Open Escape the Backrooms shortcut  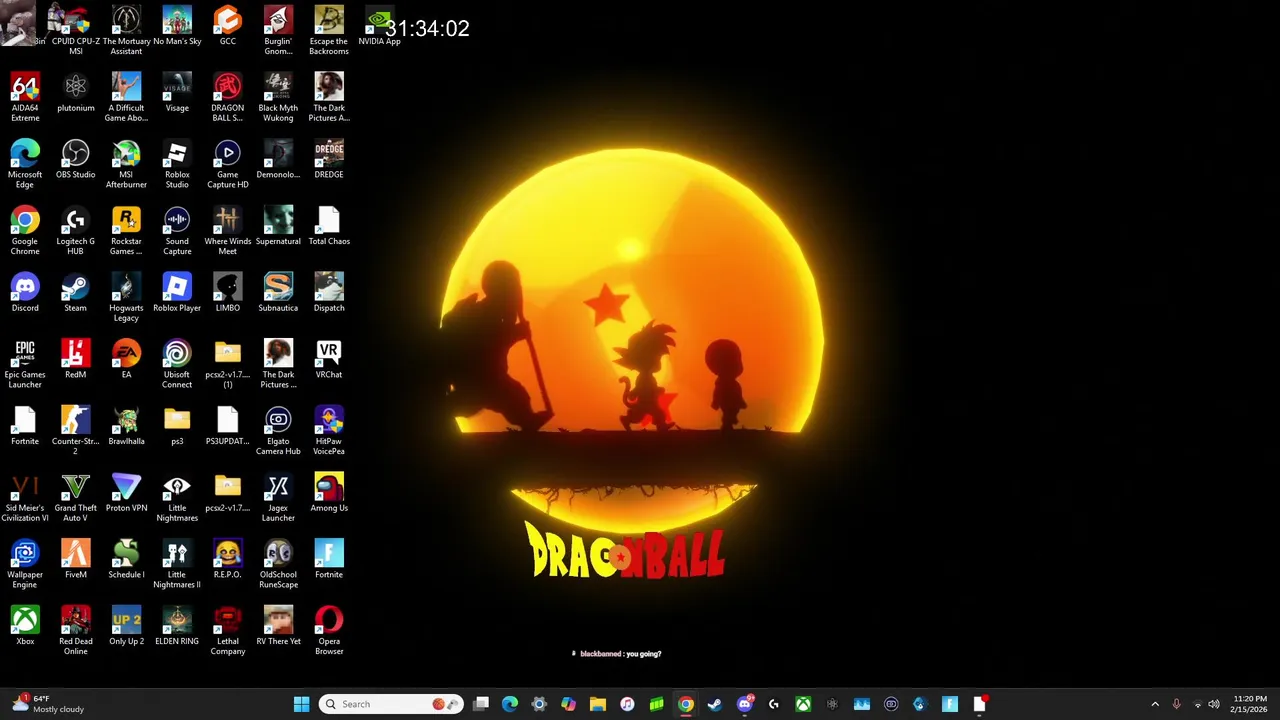pos(329,30)
